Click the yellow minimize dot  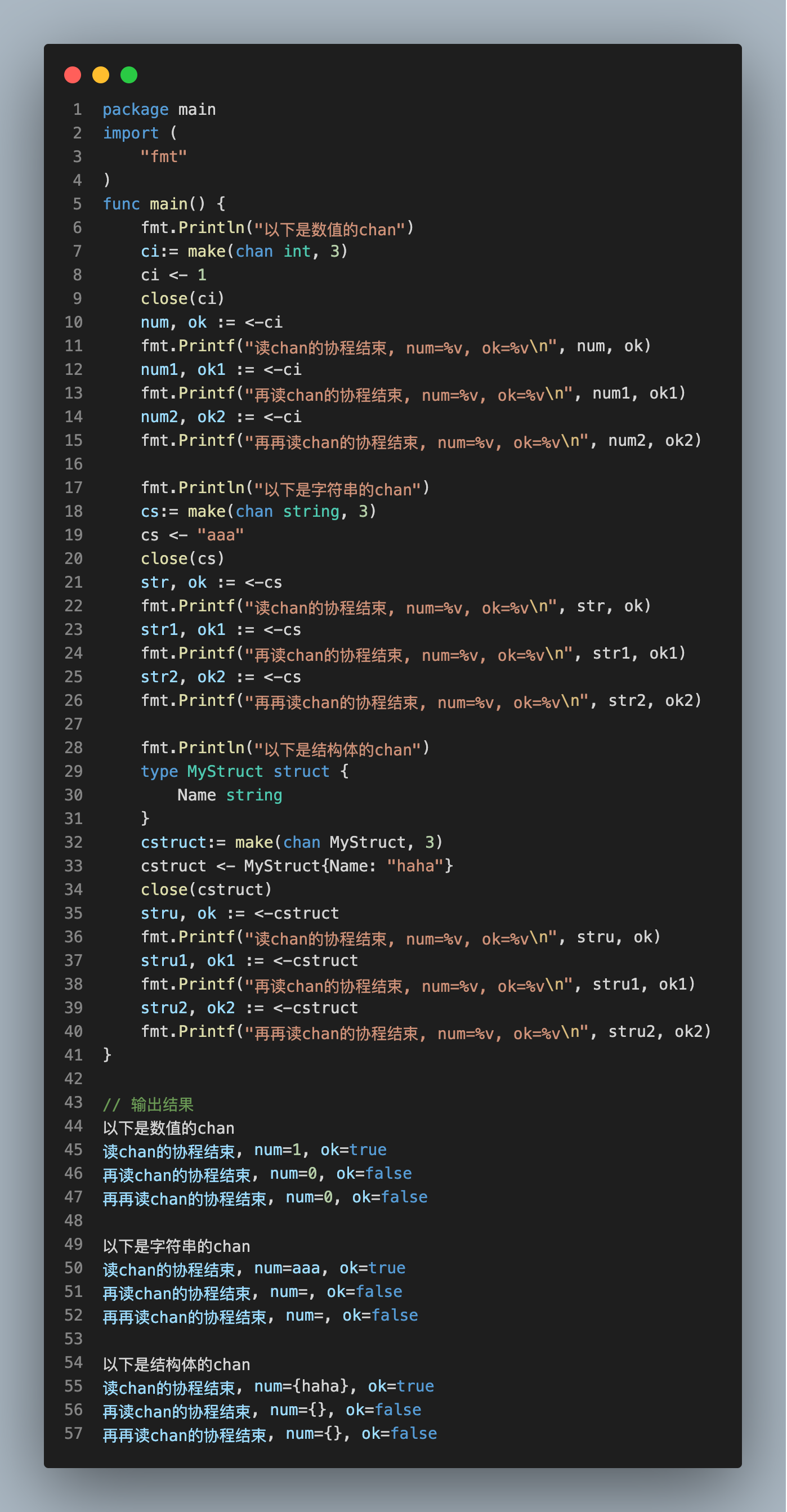pyautogui.click(x=101, y=75)
